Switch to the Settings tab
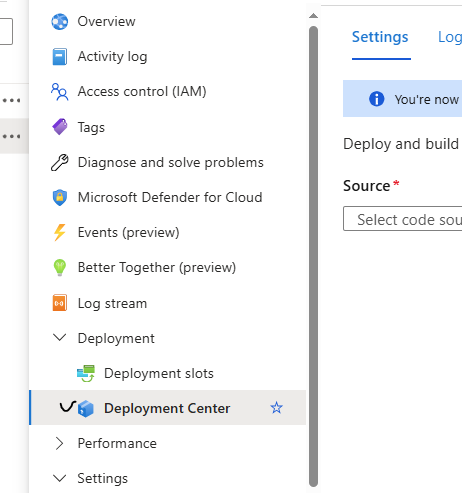This screenshot has width=462, height=493. pyautogui.click(x=380, y=37)
